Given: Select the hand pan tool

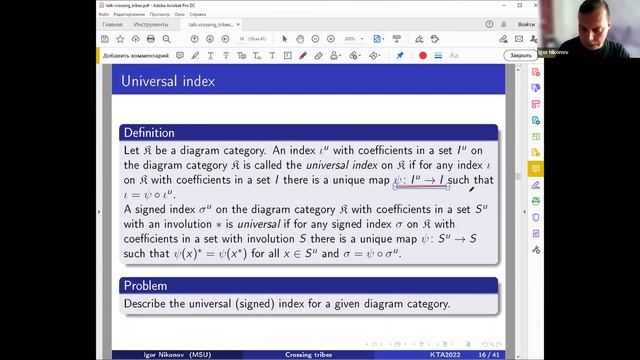Looking at the screenshot, I should click(300, 39).
